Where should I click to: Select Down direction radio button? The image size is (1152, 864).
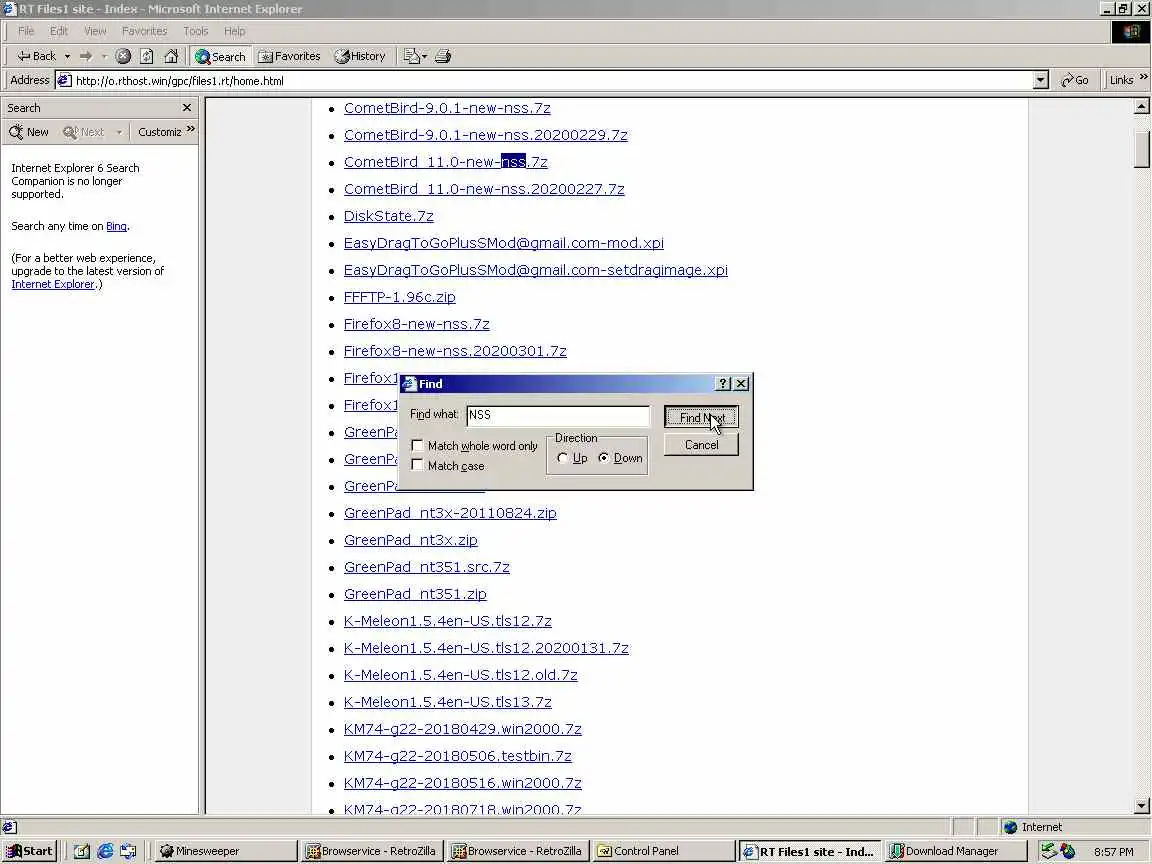point(604,458)
